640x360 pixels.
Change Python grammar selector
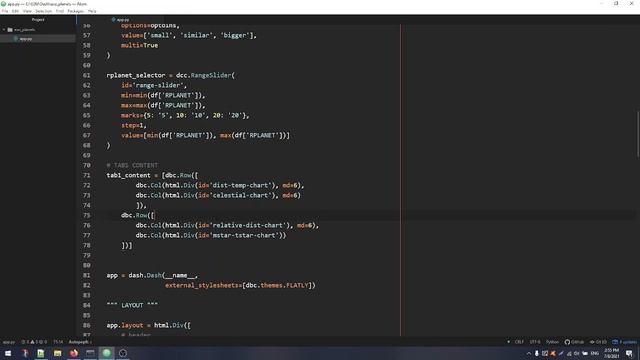pos(552,342)
